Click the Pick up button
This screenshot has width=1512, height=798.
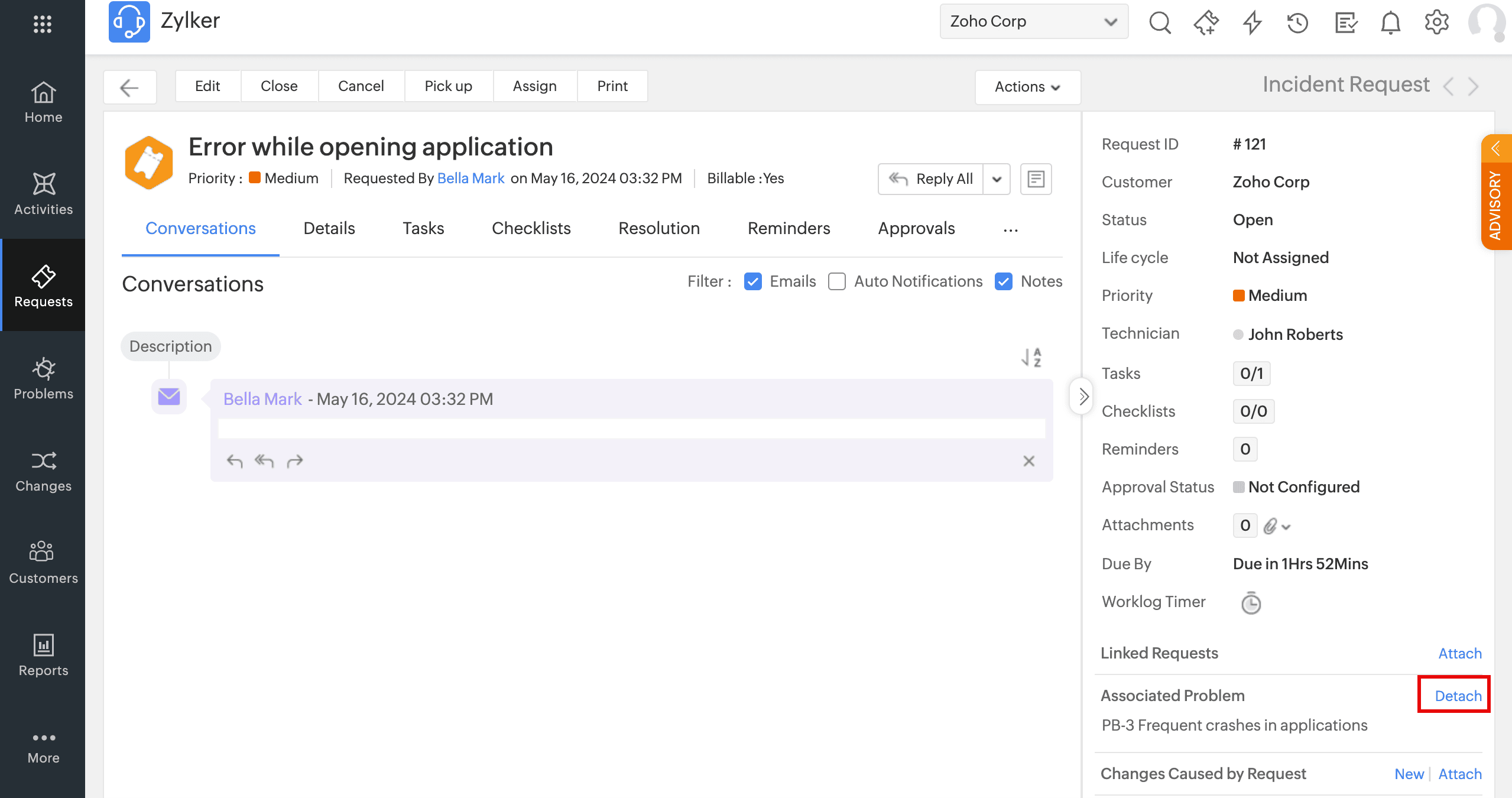(x=448, y=86)
